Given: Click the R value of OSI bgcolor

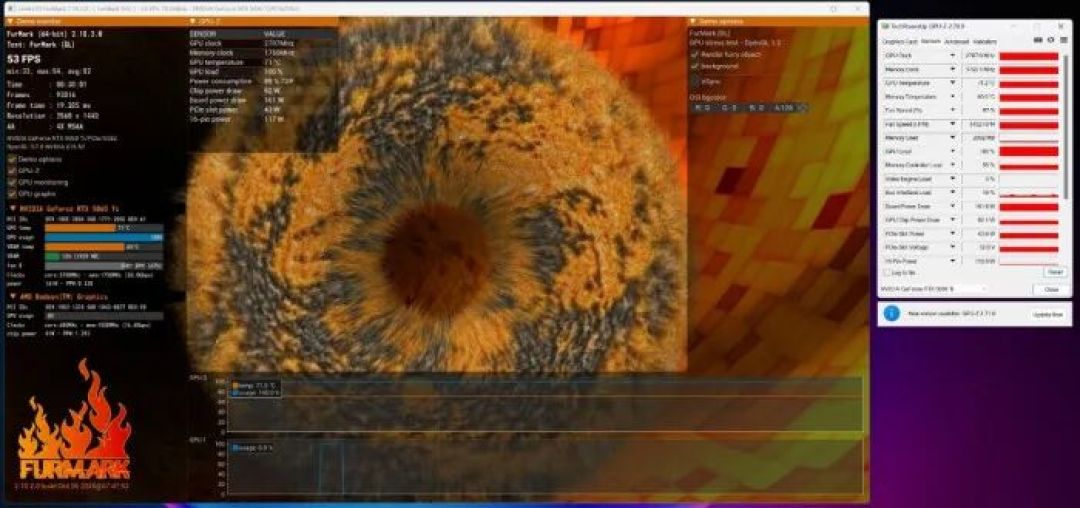Looking at the screenshot, I should [702, 108].
